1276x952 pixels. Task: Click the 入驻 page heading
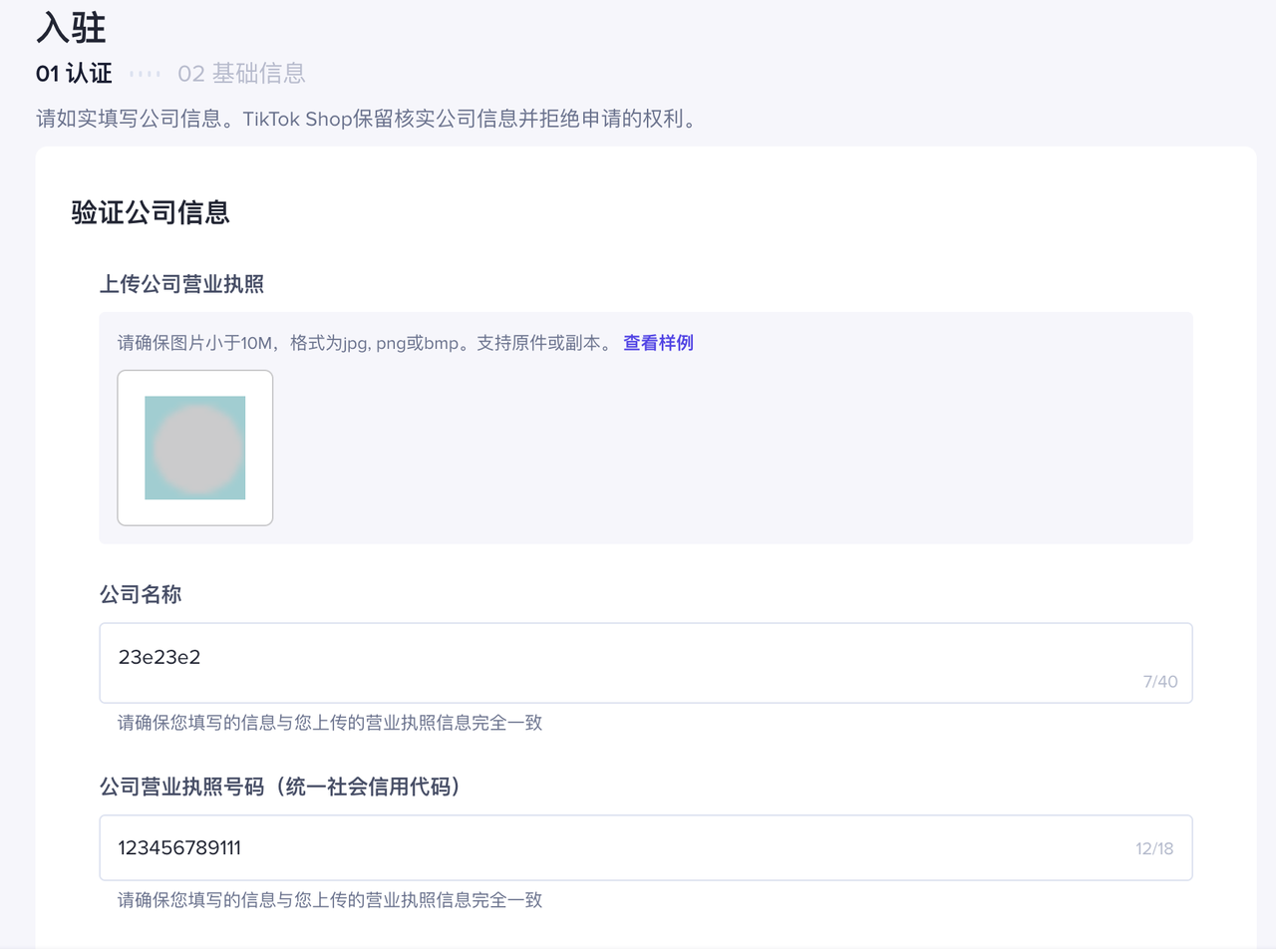pos(70,27)
